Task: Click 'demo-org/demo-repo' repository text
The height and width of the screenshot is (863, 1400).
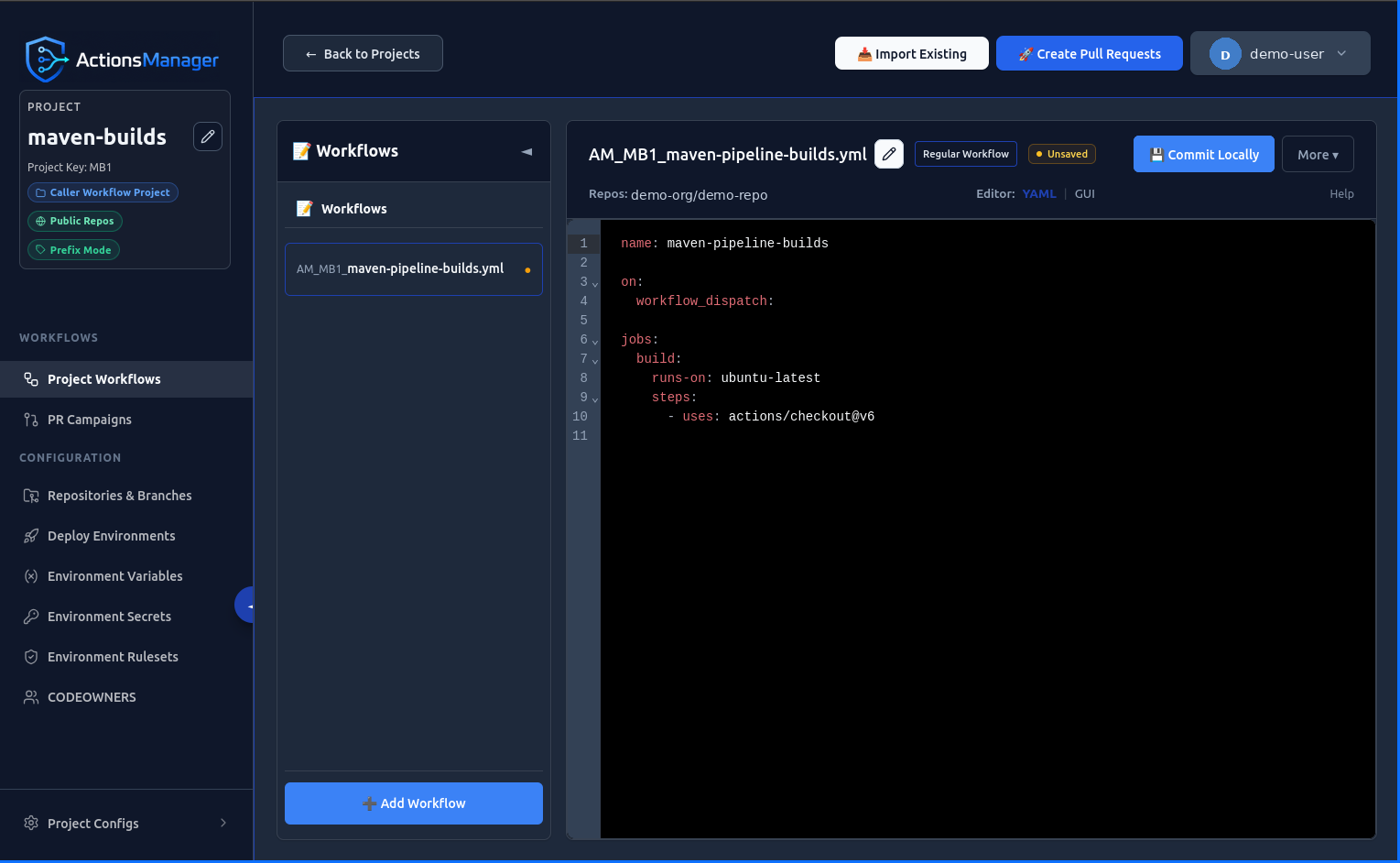Action: tap(700, 195)
